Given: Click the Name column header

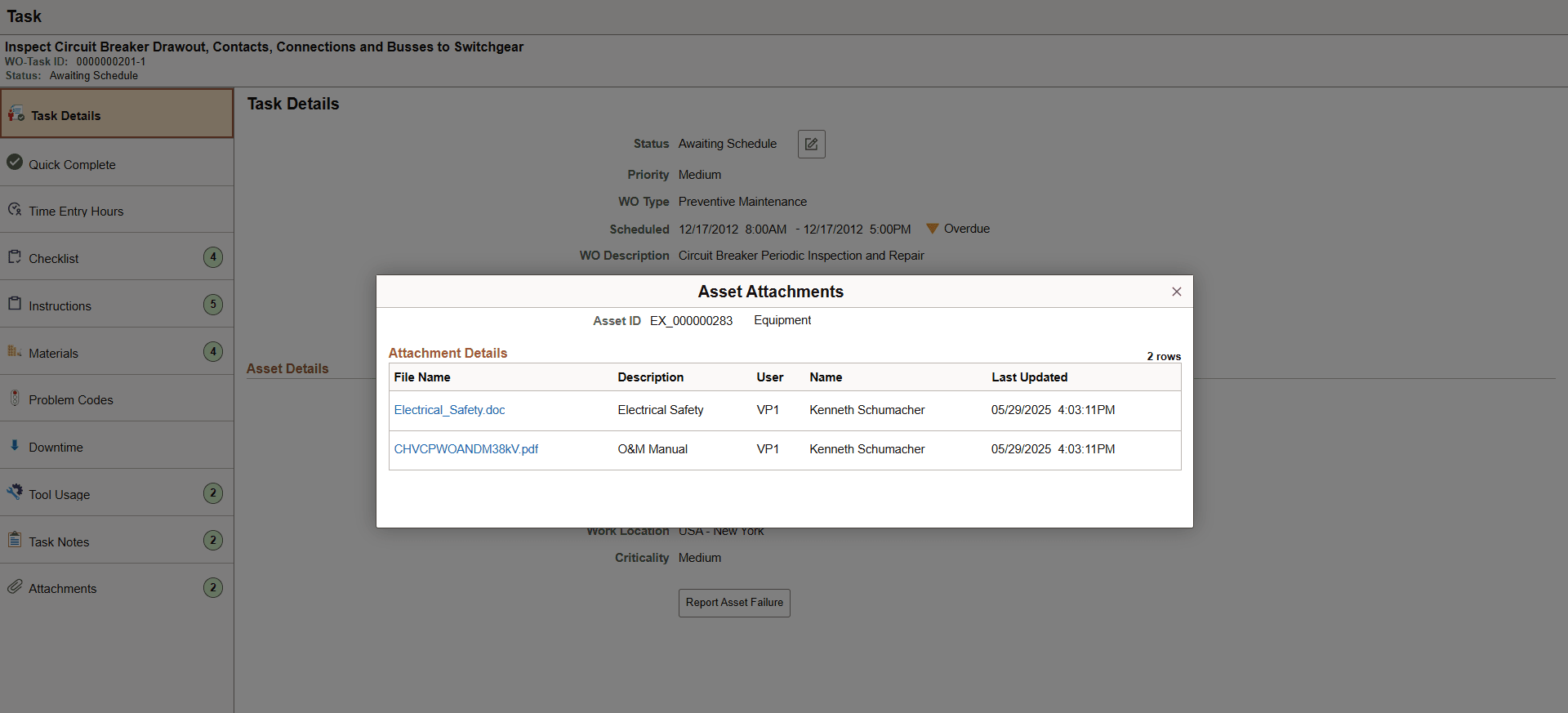Looking at the screenshot, I should (826, 377).
